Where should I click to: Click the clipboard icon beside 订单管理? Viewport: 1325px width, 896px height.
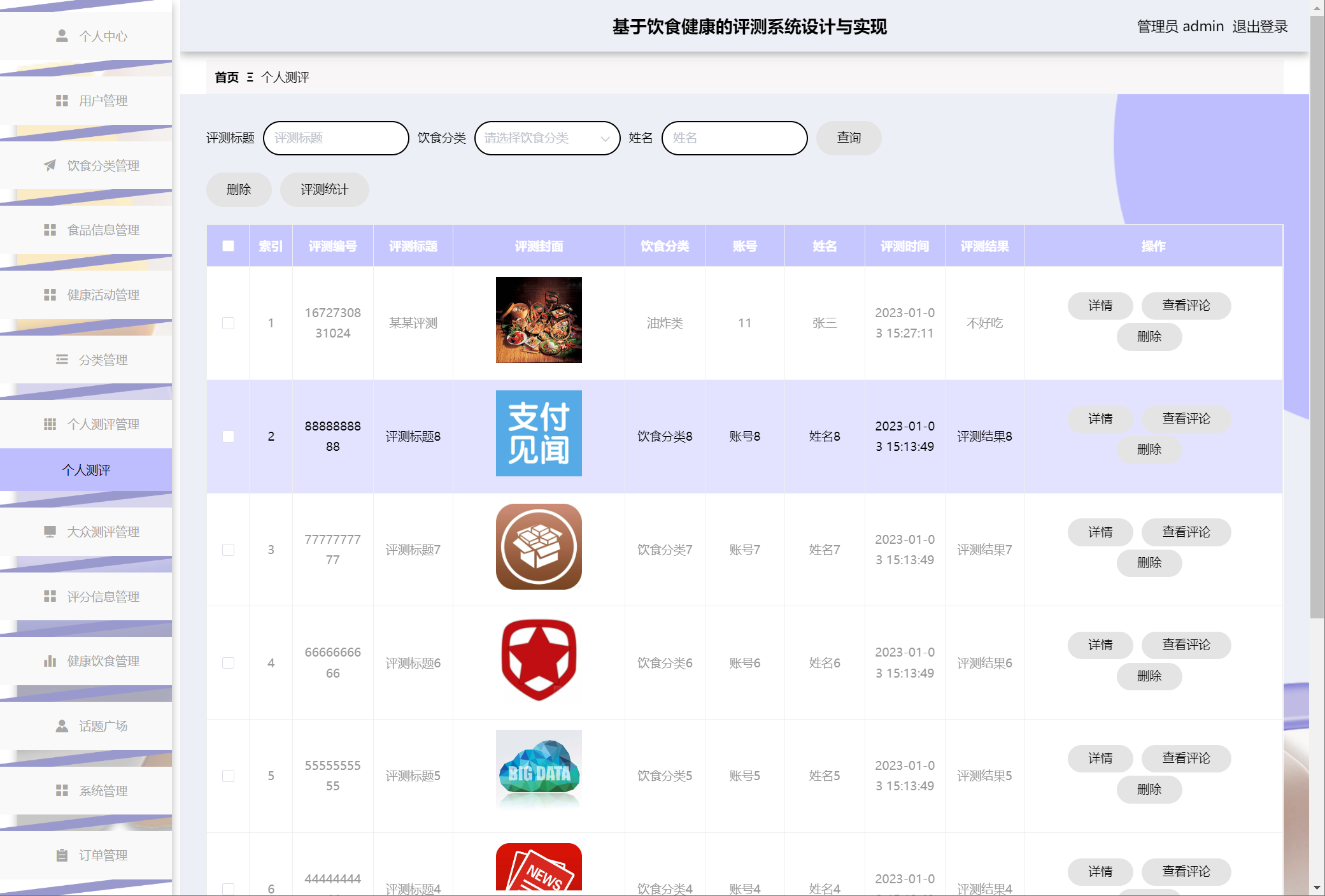coord(62,855)
